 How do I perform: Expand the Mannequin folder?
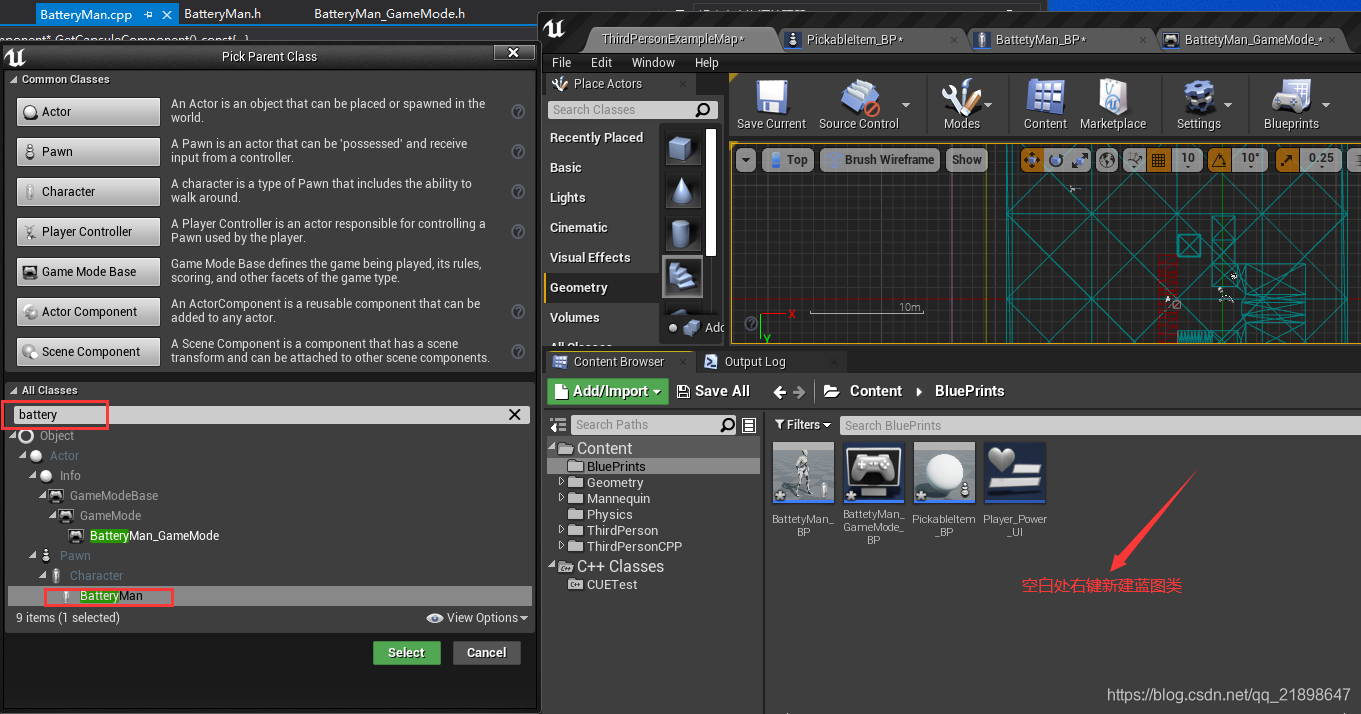click(x=562, y=498)
